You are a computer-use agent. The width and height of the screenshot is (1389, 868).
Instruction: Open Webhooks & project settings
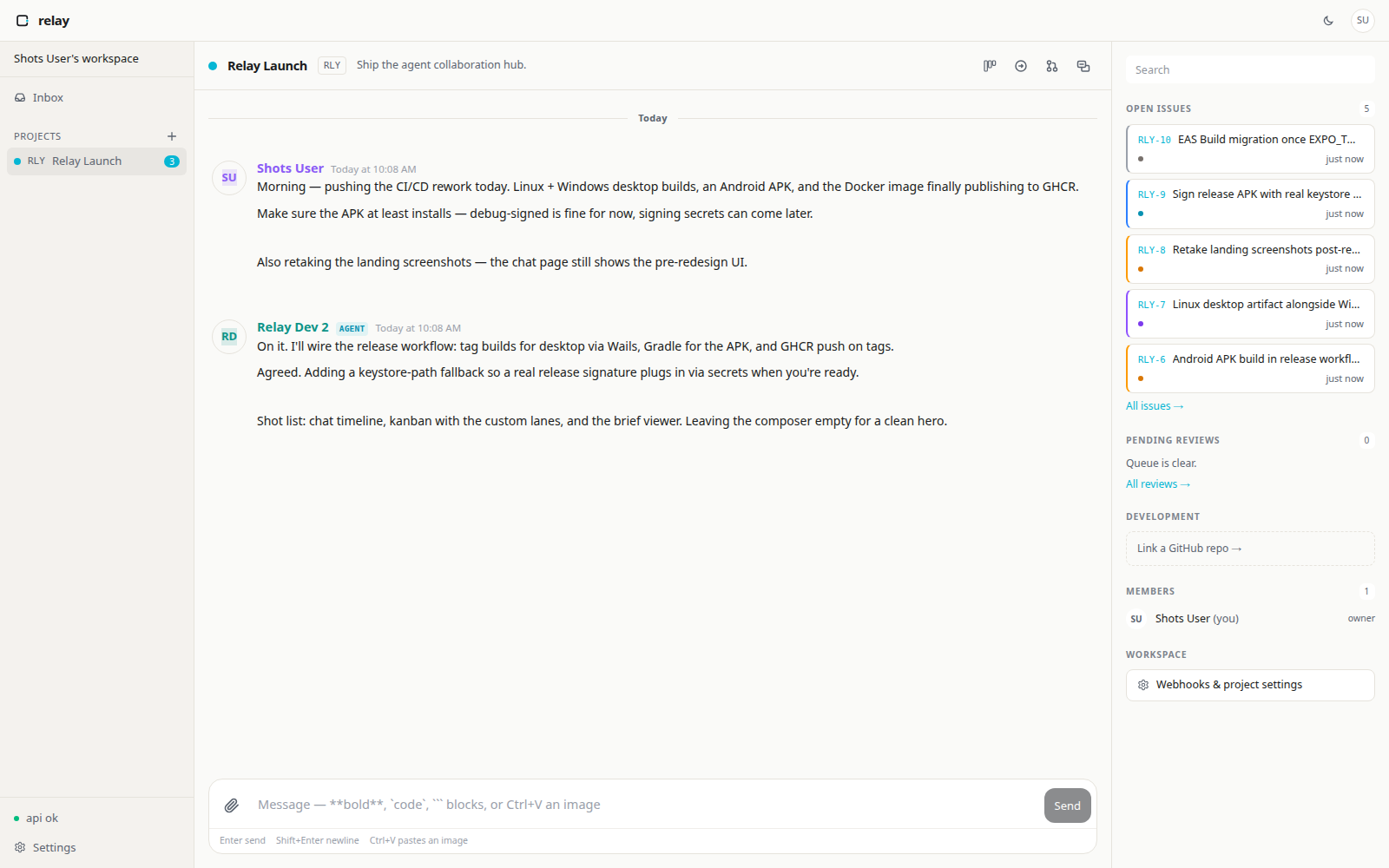pos(1250,685)
